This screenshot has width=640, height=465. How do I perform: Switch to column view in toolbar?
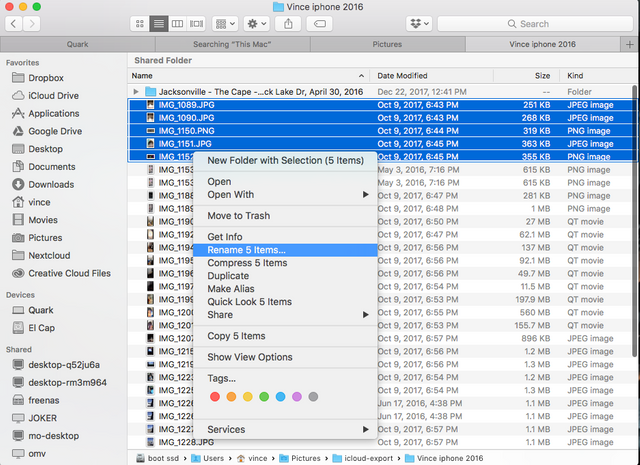coord(177,23)
